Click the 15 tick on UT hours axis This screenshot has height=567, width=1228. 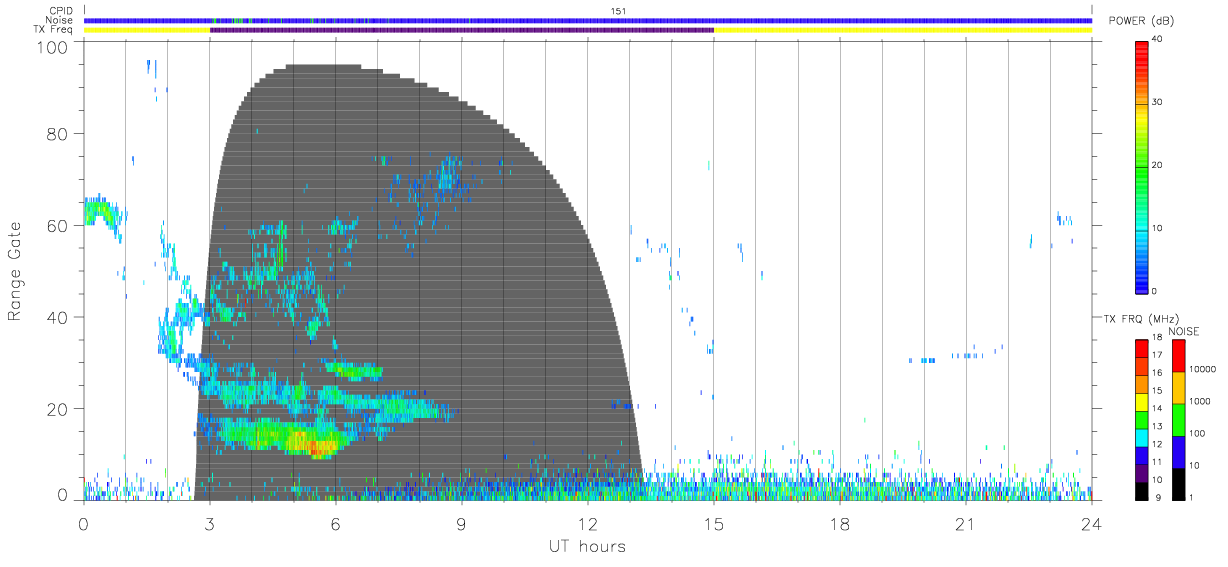(x=714, y=525)
